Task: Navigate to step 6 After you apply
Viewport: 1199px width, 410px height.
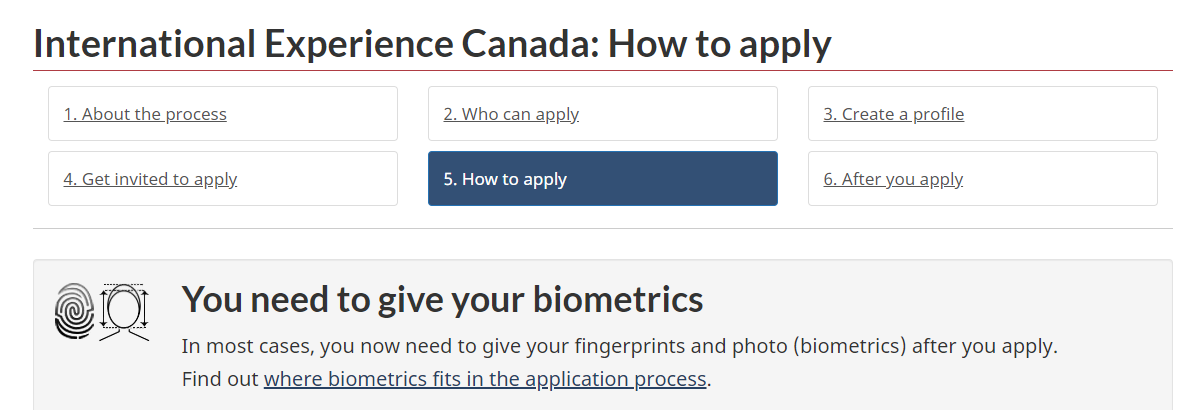Action: pyautogui.click(x=983, y=178)
